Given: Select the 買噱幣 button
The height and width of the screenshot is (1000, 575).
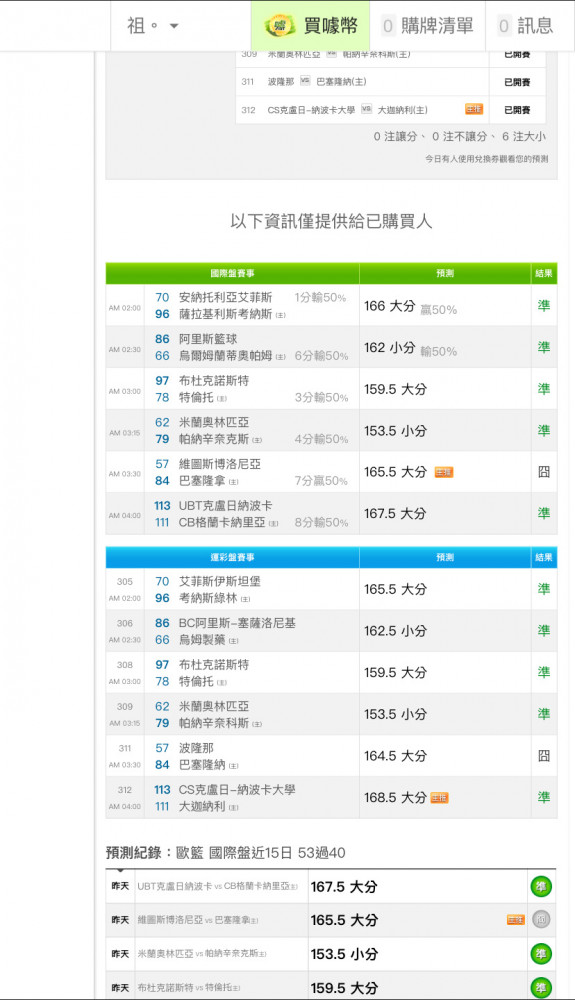Looking at the screenshot, I should tap(310, 26).
